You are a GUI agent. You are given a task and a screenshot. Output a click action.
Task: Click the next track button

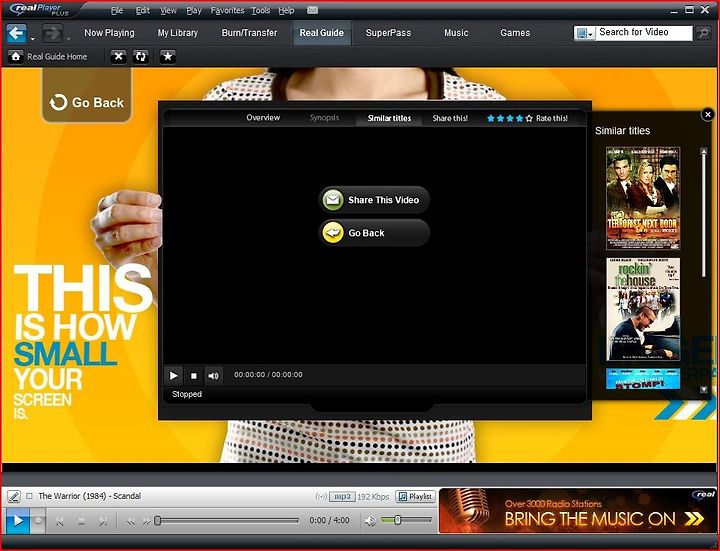click(103, 521)
